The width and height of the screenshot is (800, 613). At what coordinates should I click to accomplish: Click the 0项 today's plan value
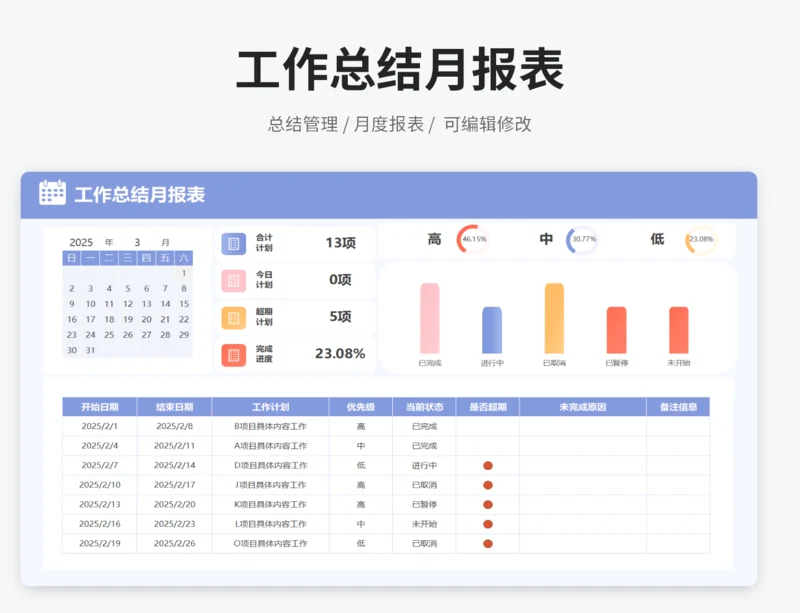340,280
